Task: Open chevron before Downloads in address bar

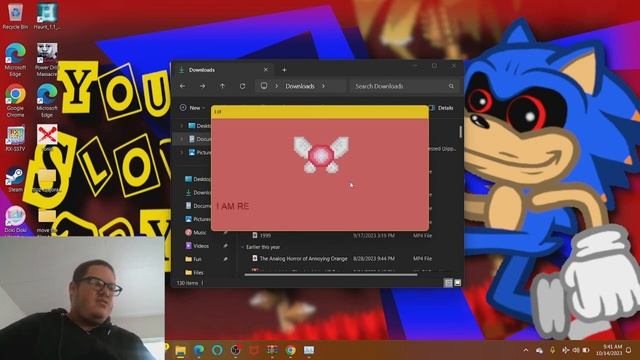Action: click(x=276, y=86)
